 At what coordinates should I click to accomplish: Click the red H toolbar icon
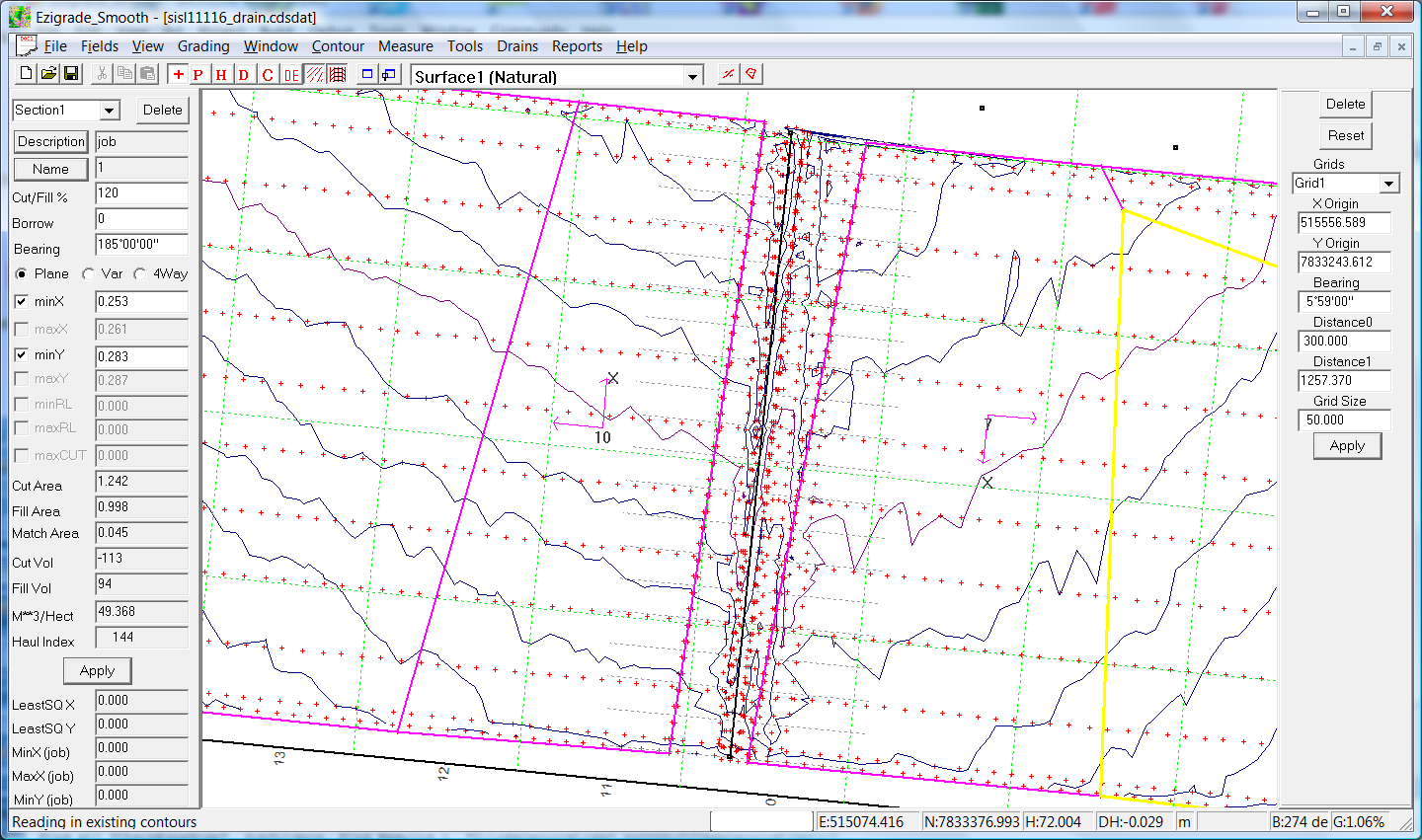(221, 75)
